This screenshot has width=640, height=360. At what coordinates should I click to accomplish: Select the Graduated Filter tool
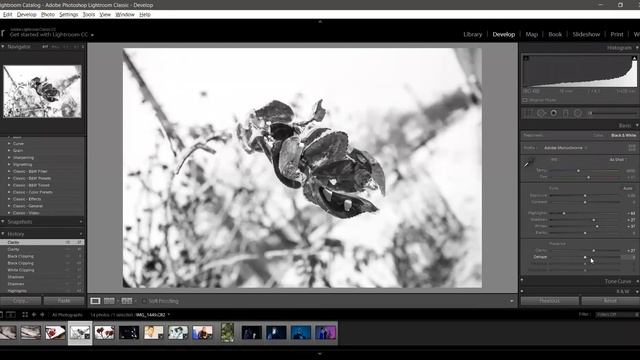(566, 113)
